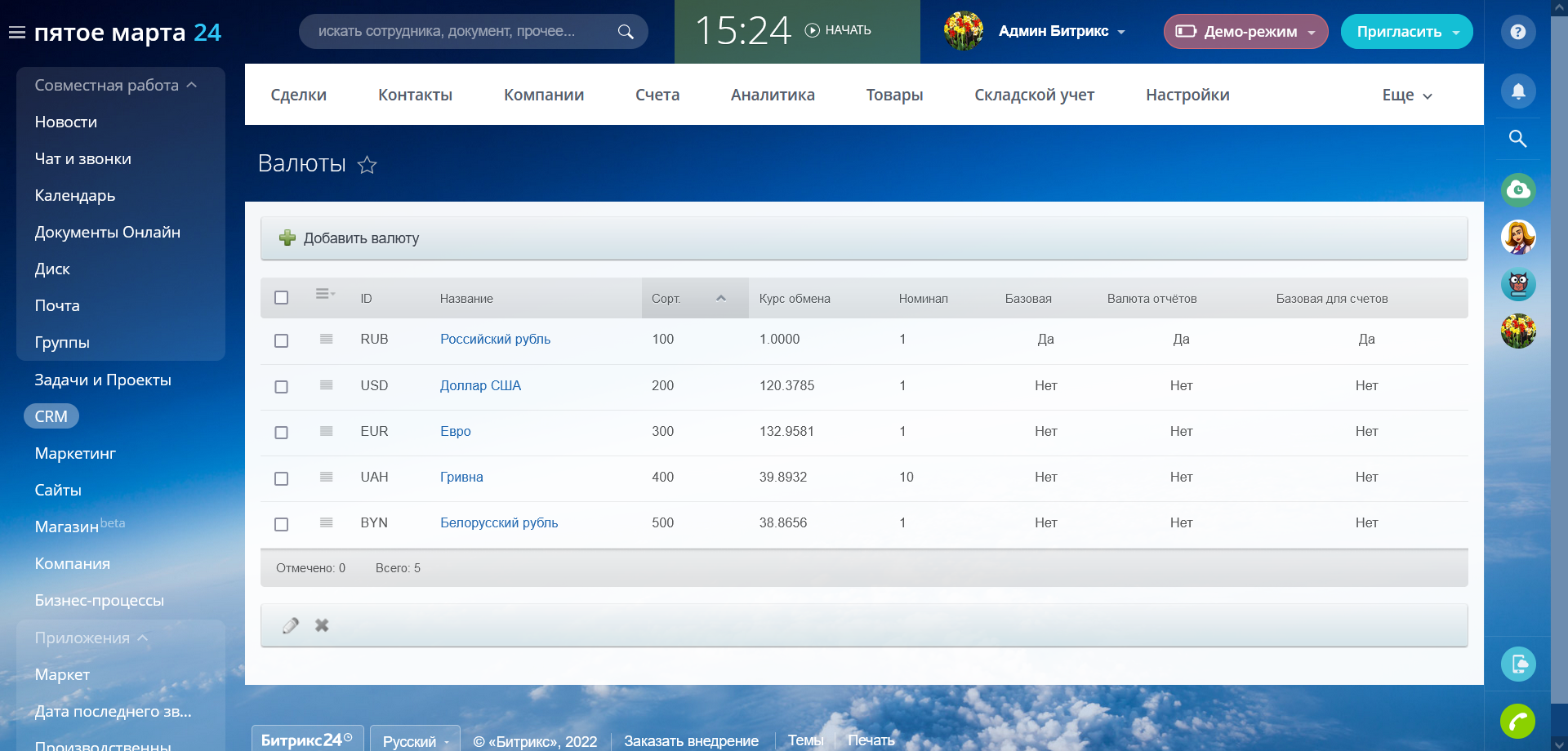Open help via question mark icon
Image resolution: width=1568 pixels, height=751 pixels.
[x=1517, y=32]
